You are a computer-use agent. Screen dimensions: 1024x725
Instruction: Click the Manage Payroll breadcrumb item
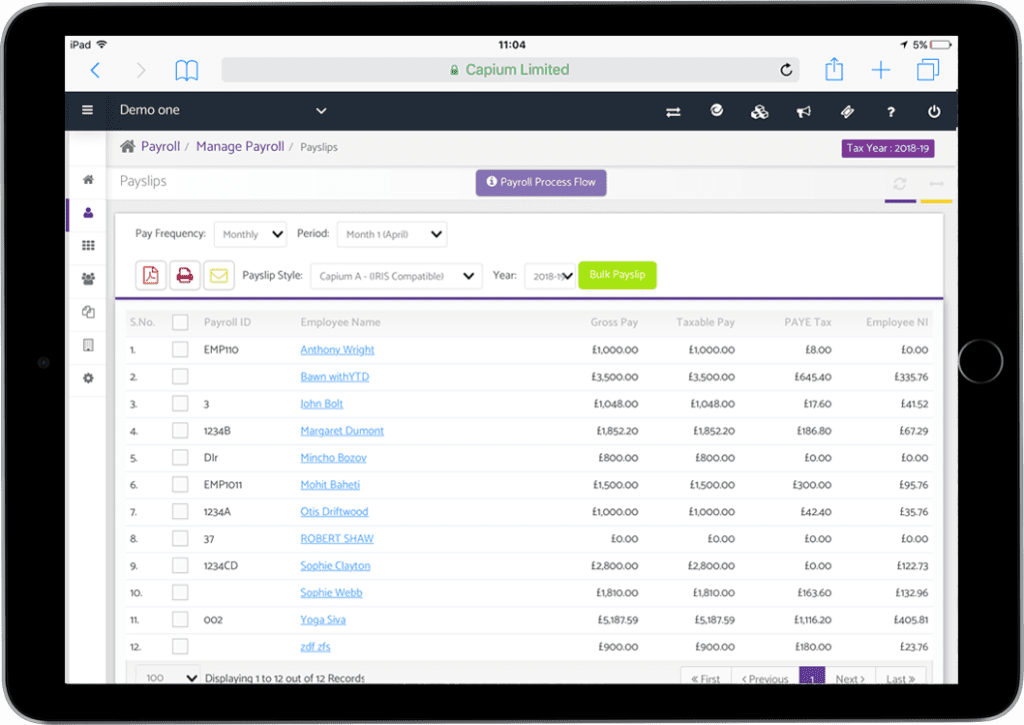click(240, 146)
